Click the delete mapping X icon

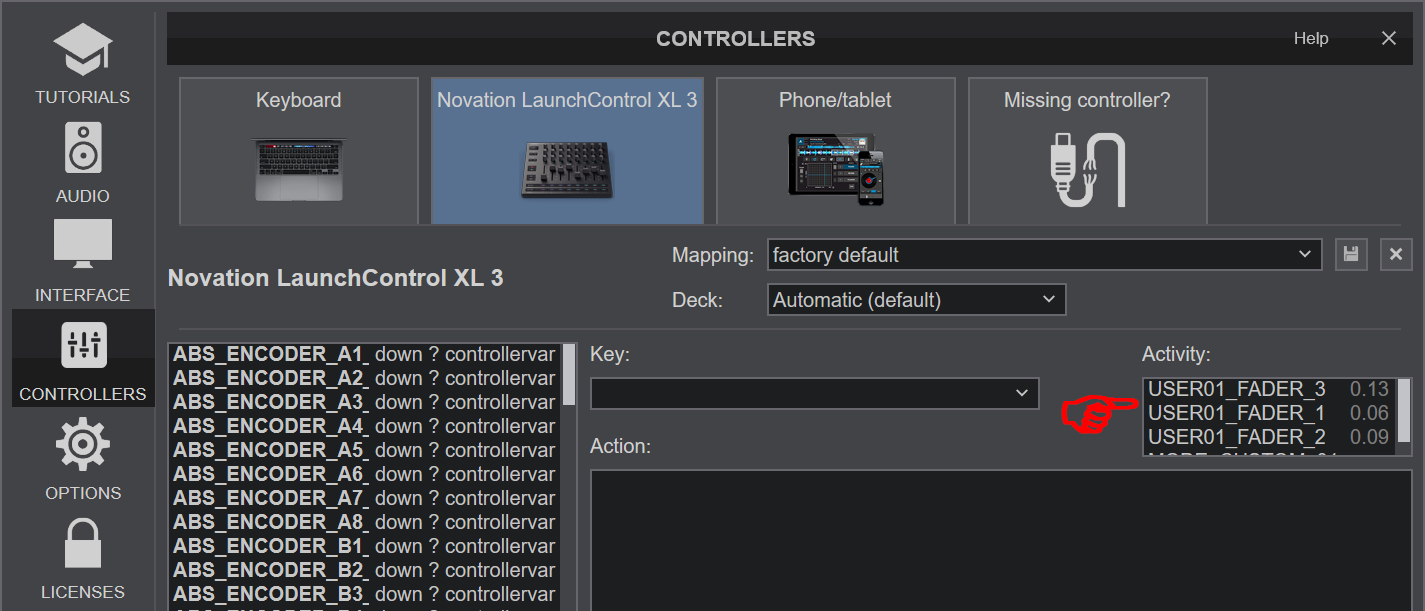(1396, 255)
